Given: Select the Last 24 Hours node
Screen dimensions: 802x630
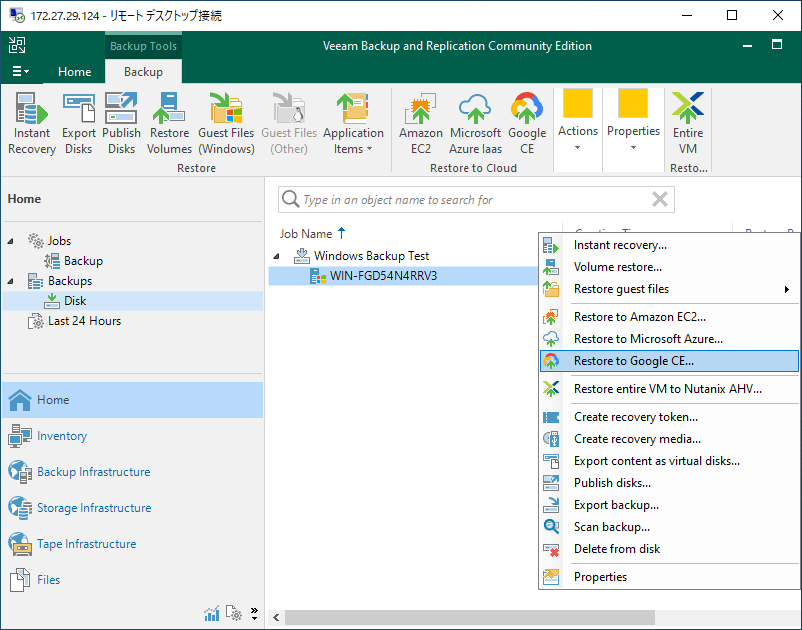Looking at the screenshot, I should coord(75,321).
